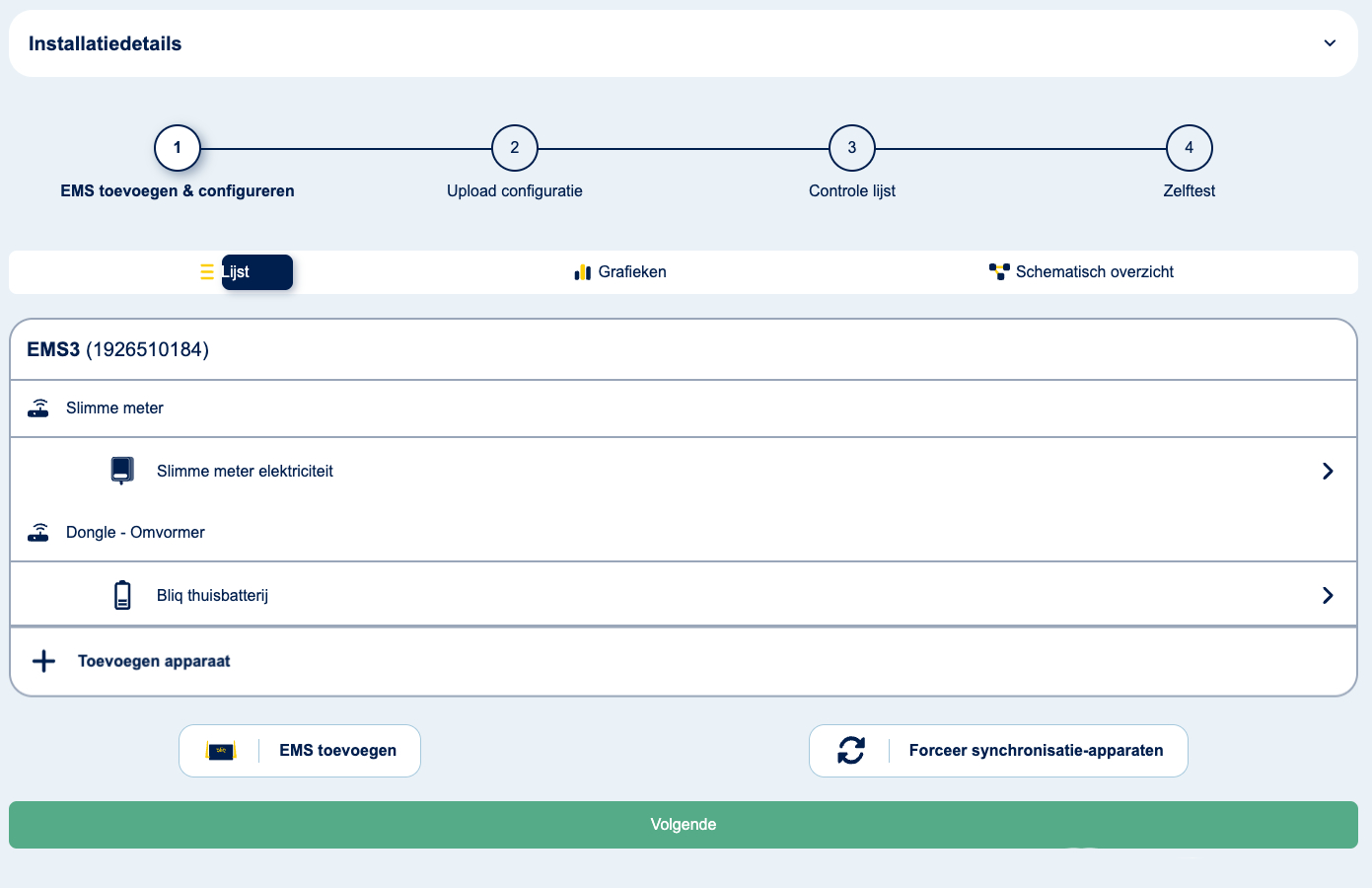Expand the Installatiedetails panel chevron

[x=1330, y=43]
